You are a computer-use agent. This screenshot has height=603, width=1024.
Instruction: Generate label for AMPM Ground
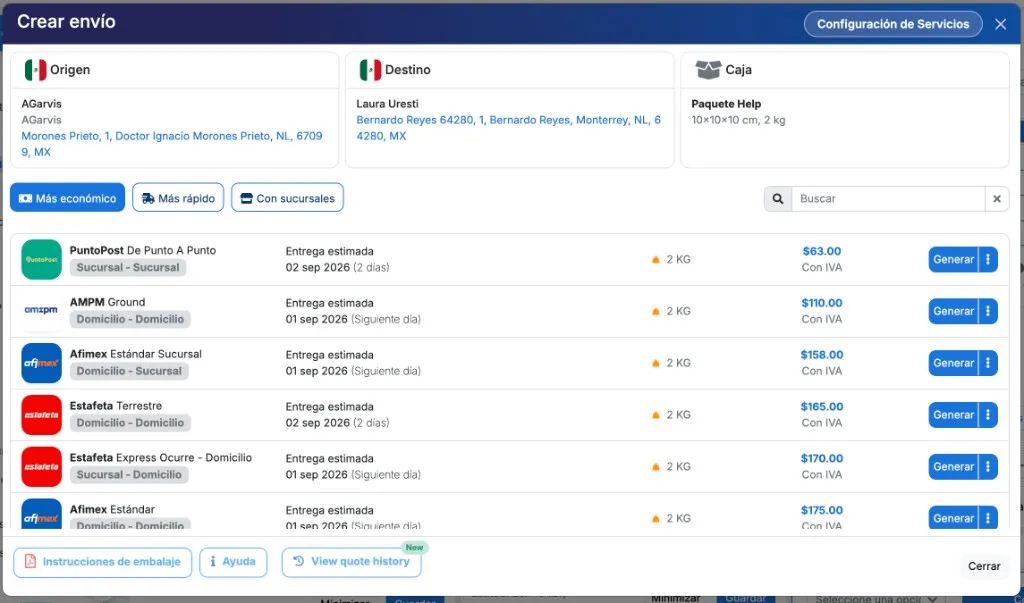[x=953, y=311]
